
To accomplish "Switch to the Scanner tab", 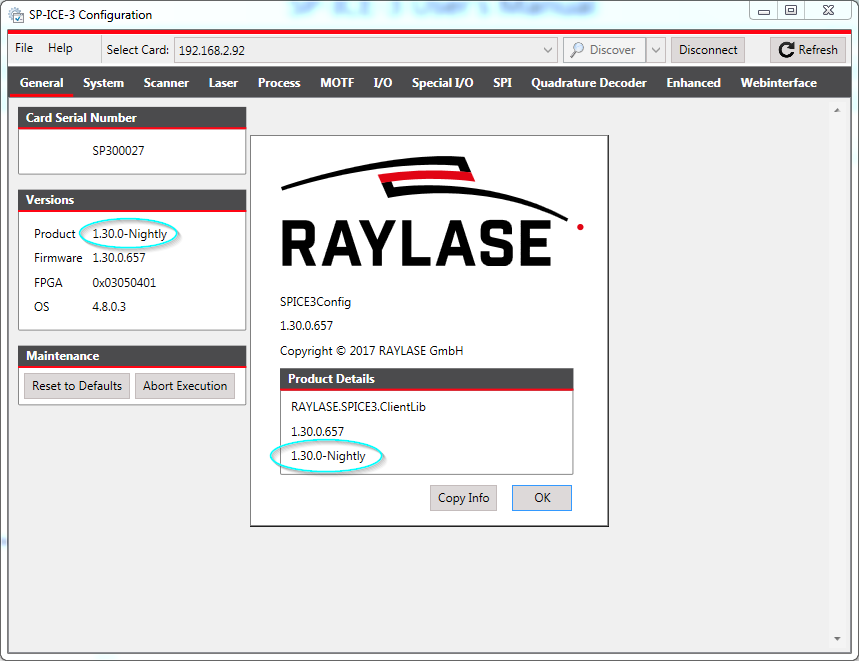I will click(x=166, y=83).
